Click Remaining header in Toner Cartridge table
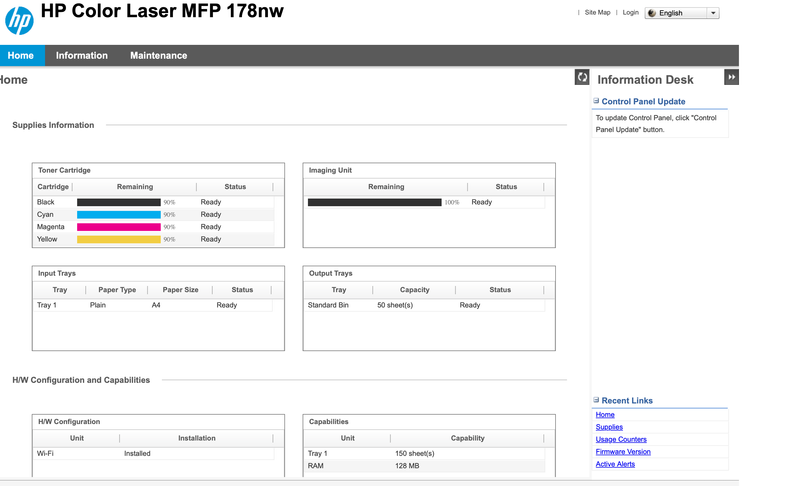 pos(135,186)
